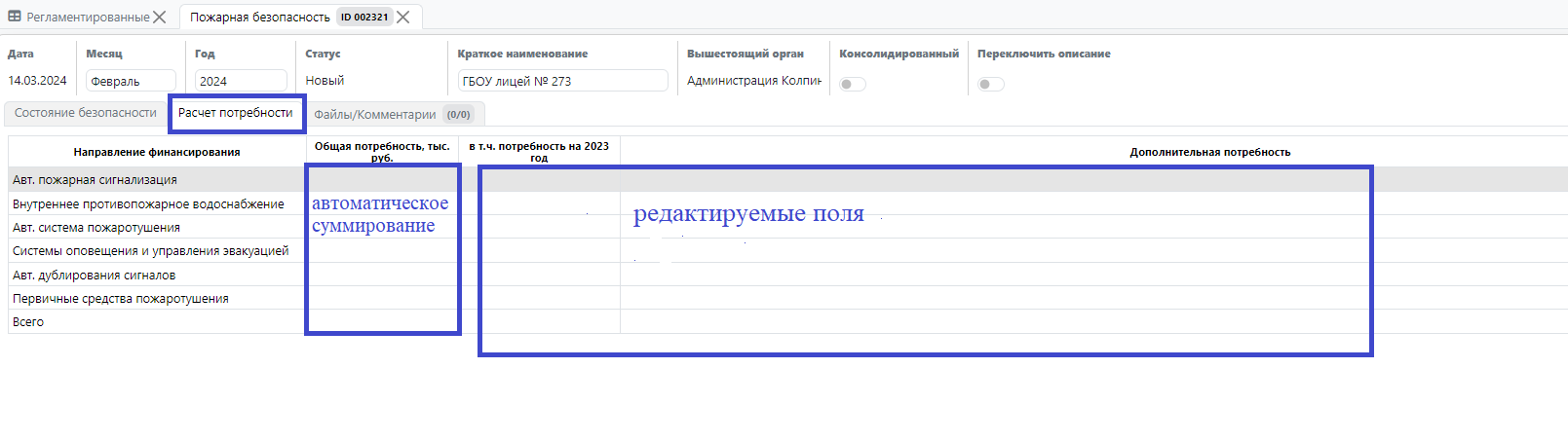
Task: Toggle the Консолидированный switch
Action: [x=853, y=84]
